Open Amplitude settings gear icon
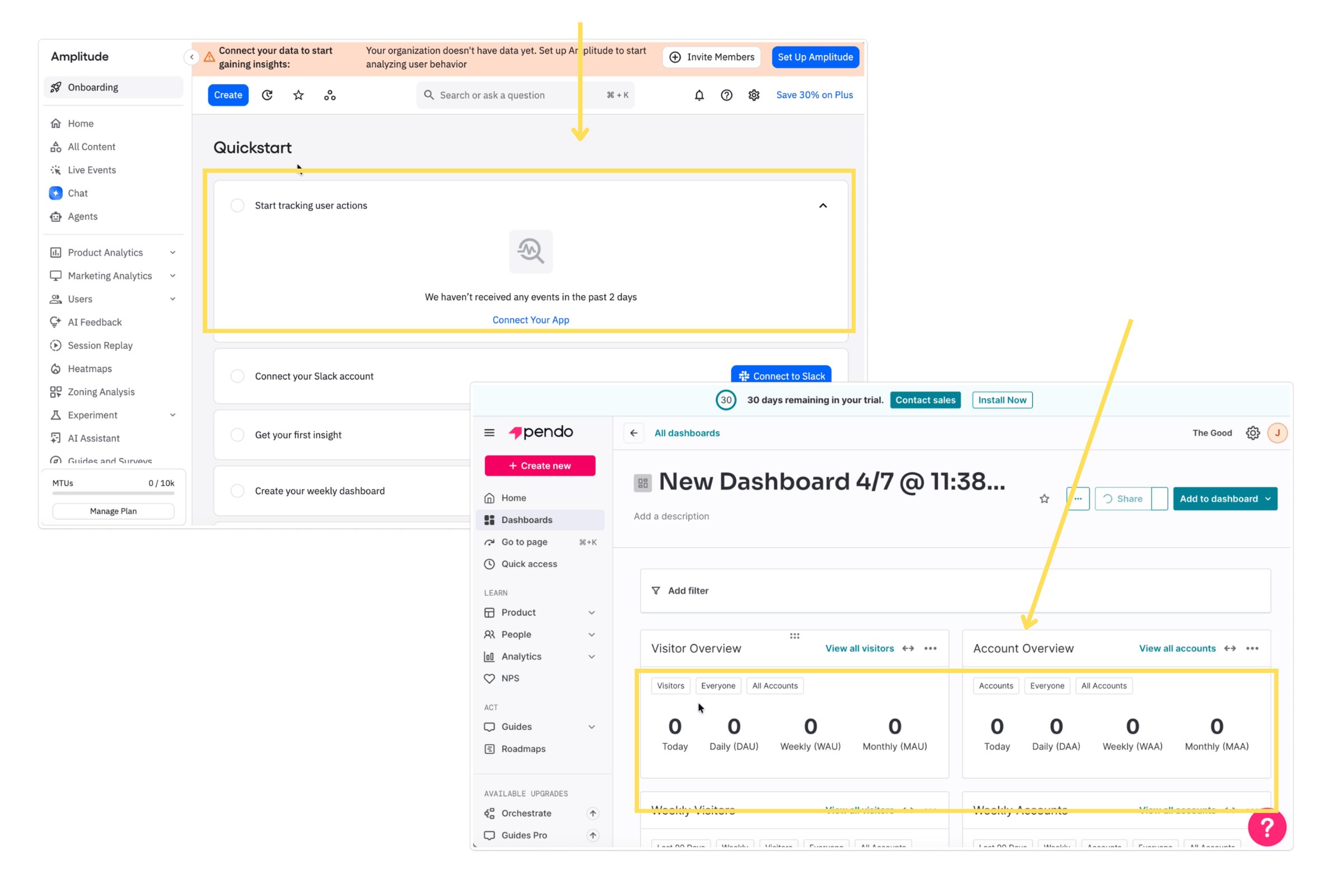The image size is (1344, 896). (754, 95)
